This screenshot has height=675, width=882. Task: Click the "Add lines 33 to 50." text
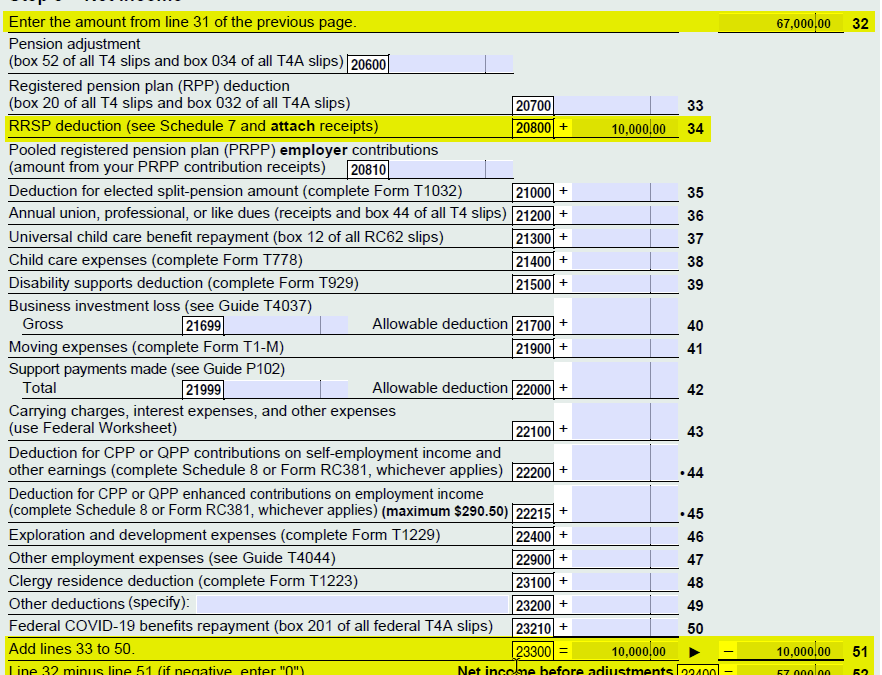point(72,649)
